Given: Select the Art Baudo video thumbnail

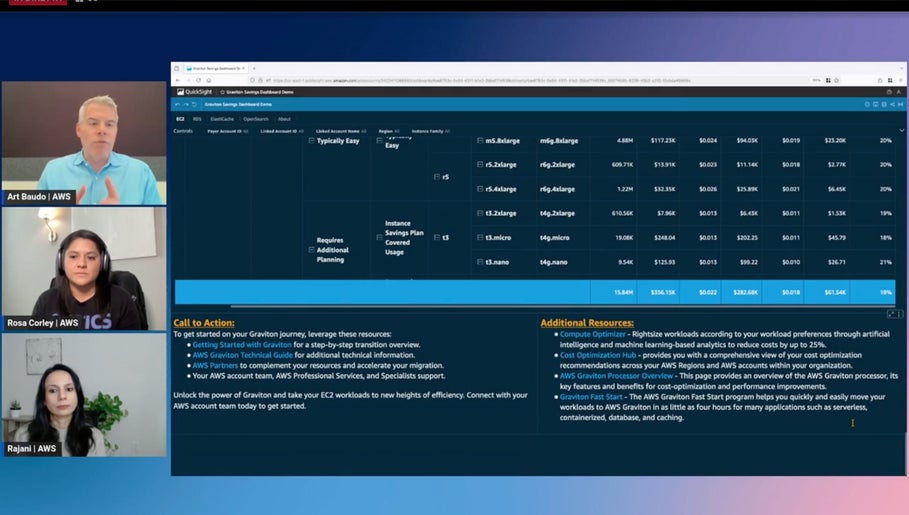Looking at the screenshot, I should (x=84, y=143).
